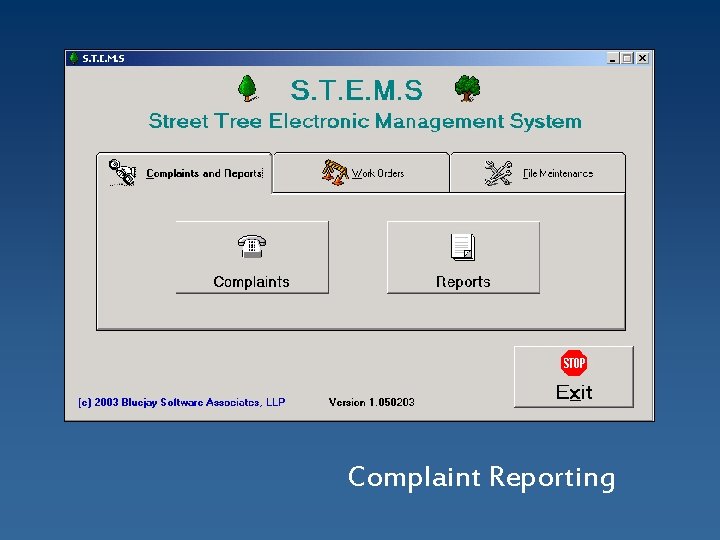Open the Reports button
Image resolution: width=720 pixels, height=540 pixels.
(463, 257)
